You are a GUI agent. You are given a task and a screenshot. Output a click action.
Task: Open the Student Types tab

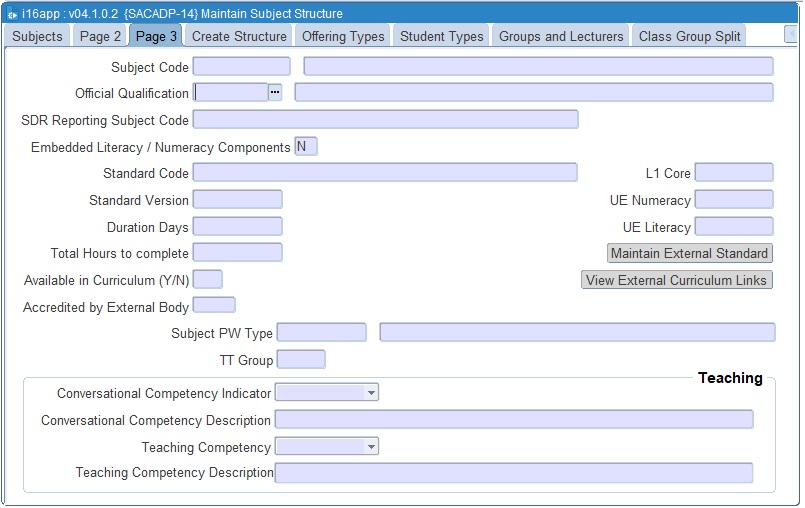point(441,36)
